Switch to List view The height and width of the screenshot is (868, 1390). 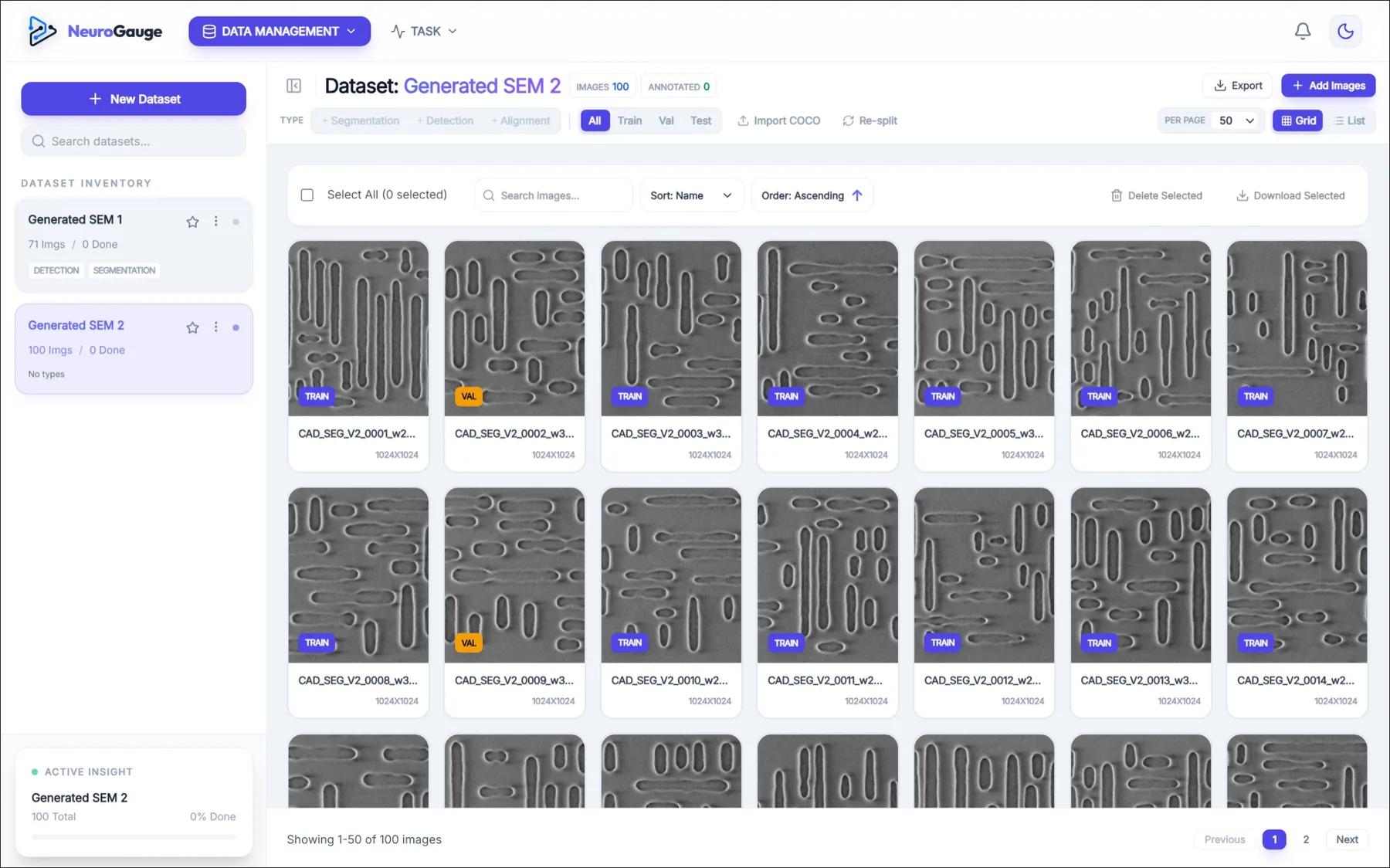(x=1349, y=121)
